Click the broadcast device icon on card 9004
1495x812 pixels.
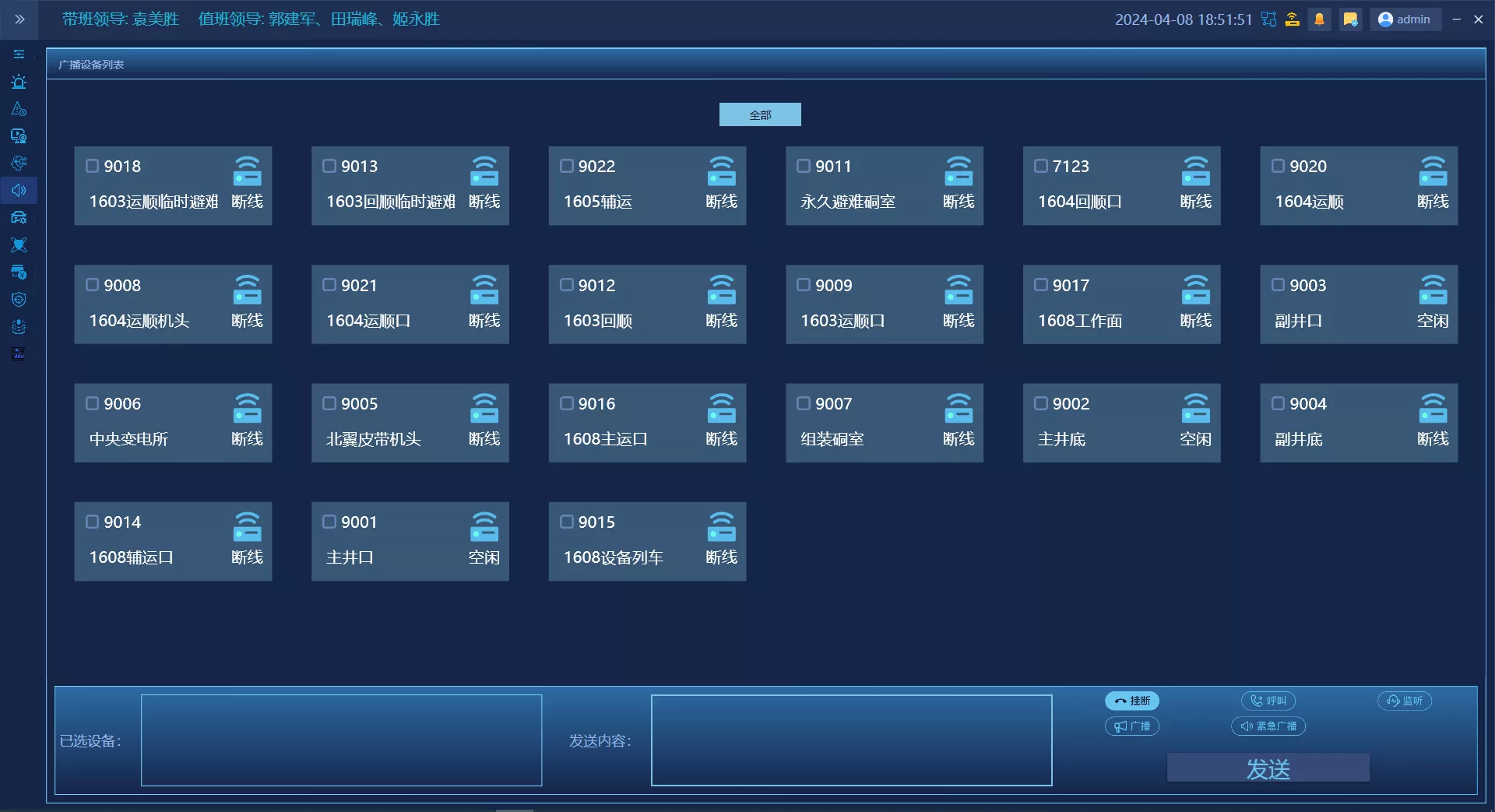1433,408
